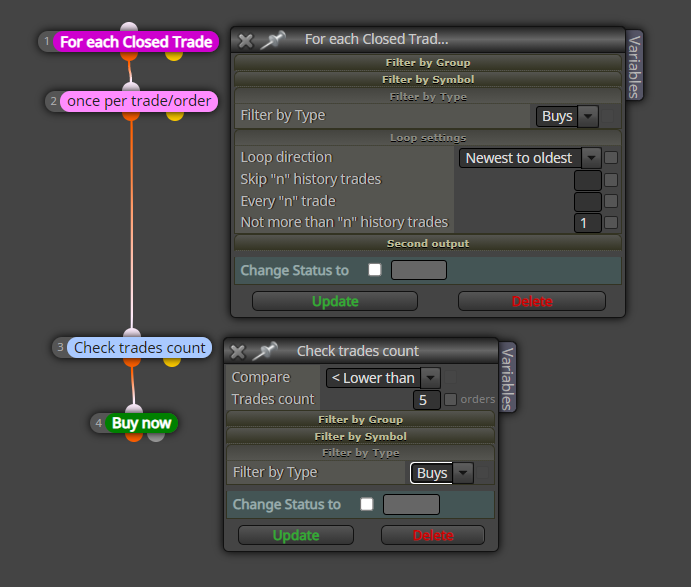Click Delete in For each Closed Trade panel

pyautogui.click(x=532, y=301)
